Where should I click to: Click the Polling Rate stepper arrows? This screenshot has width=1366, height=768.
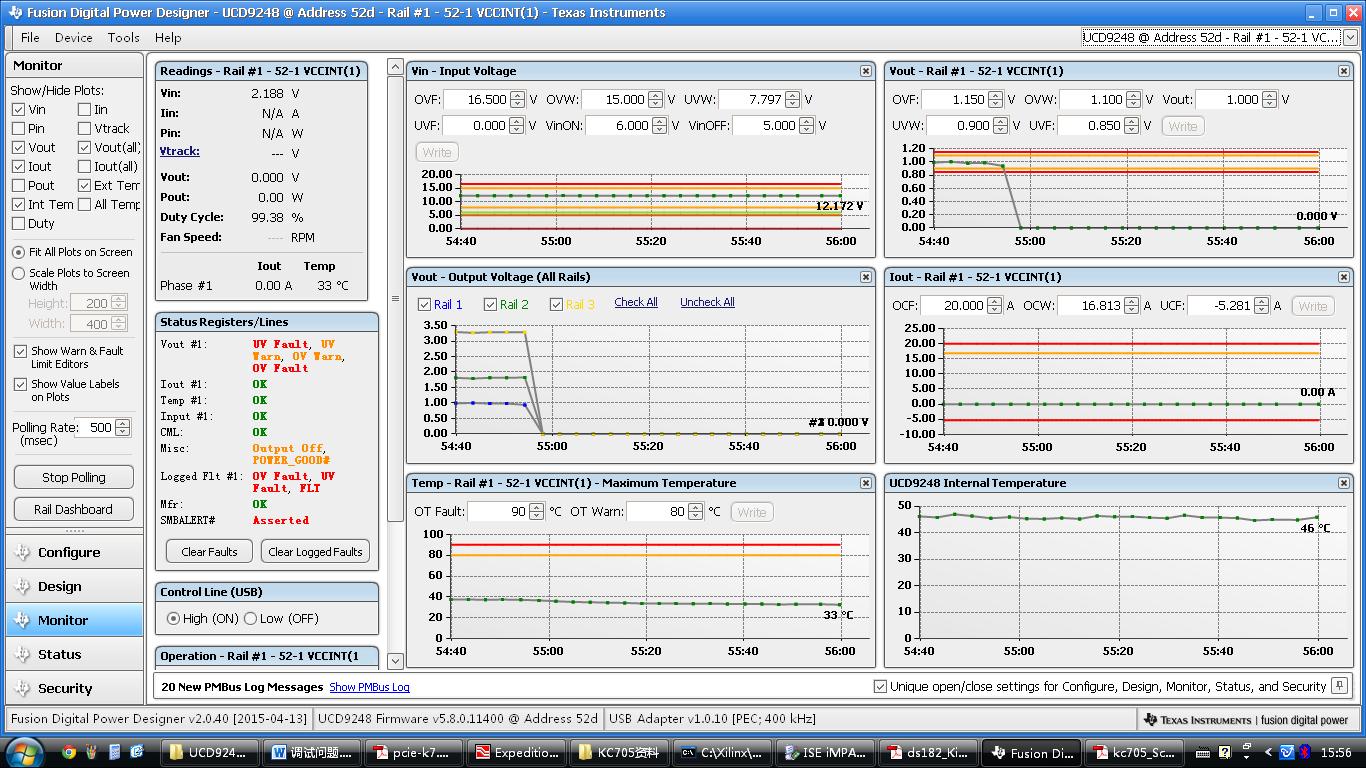(x=123, y=427)
